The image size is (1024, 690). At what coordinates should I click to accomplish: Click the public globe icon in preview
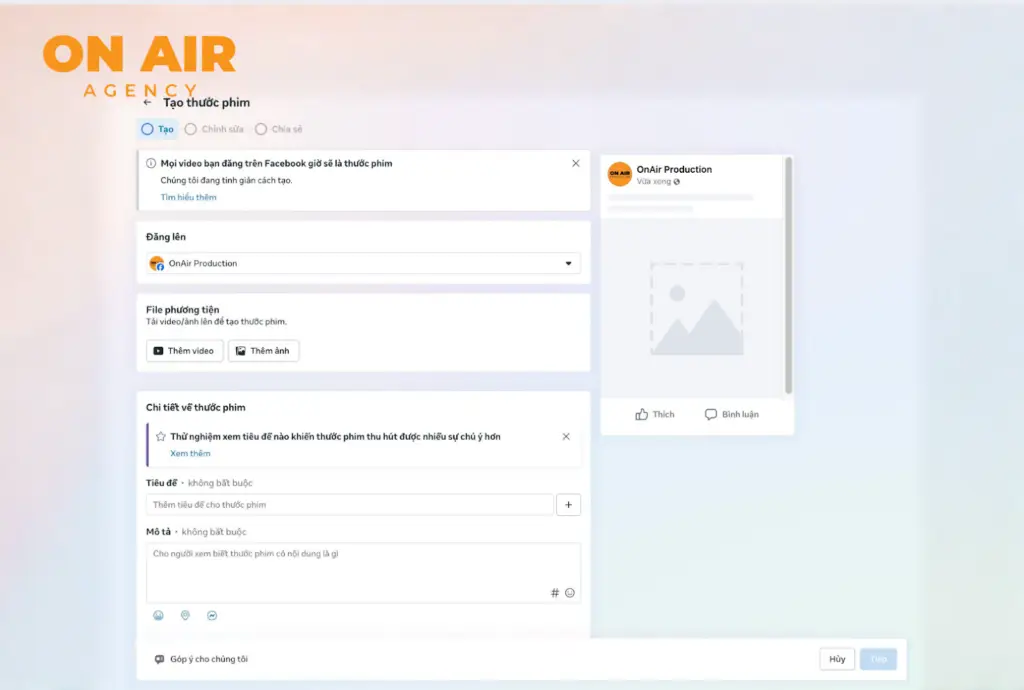[677, 182]
